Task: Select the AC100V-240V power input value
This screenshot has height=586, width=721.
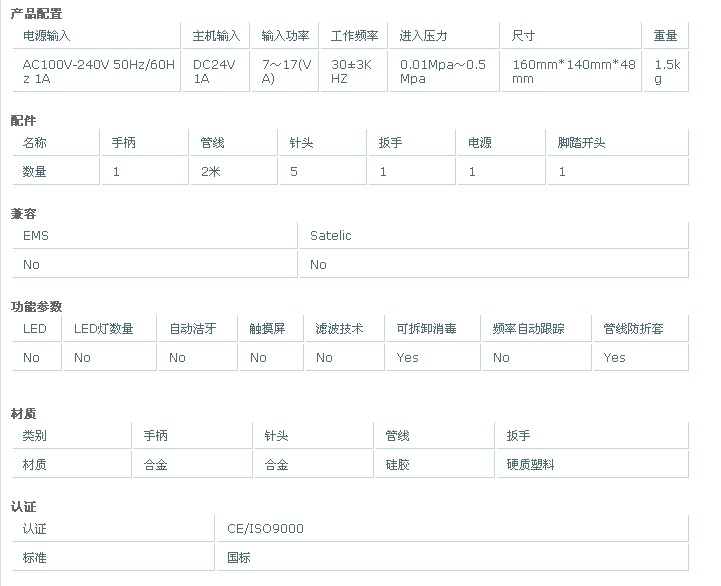Action: tap(98, 71)
